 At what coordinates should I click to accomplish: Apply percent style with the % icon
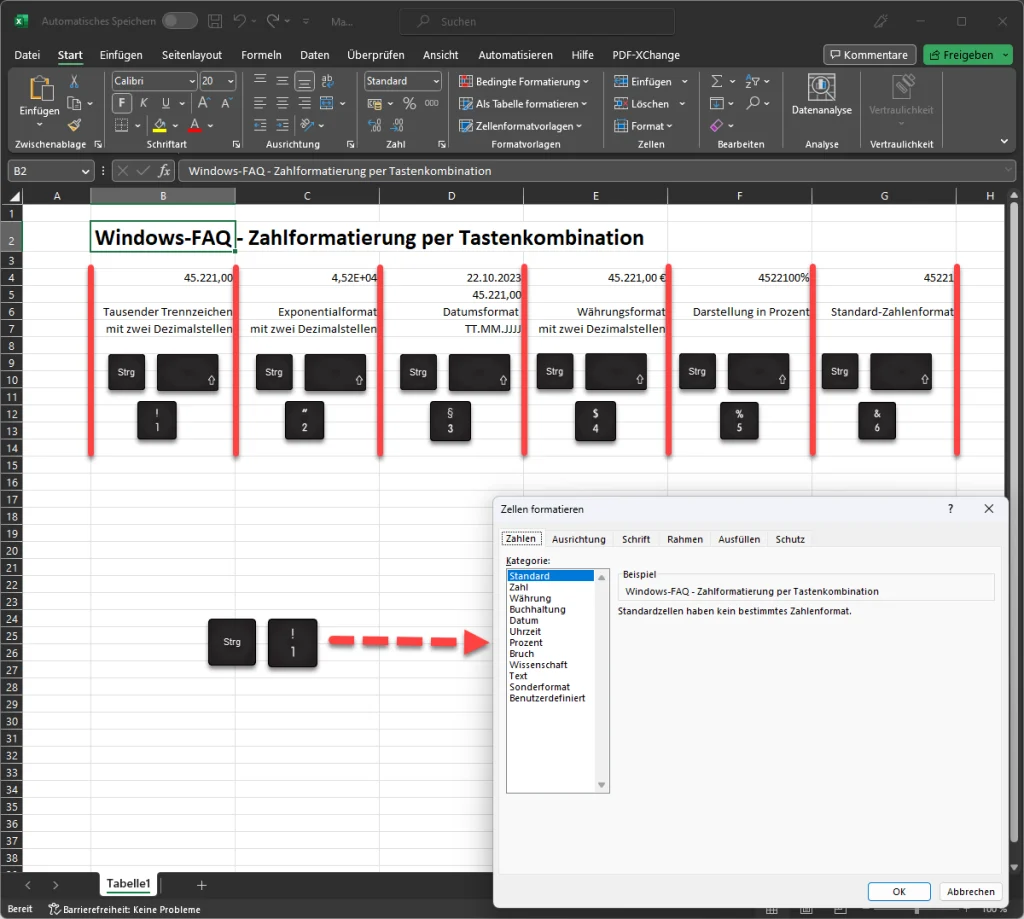pyautogui.click(x=409, y=103)
